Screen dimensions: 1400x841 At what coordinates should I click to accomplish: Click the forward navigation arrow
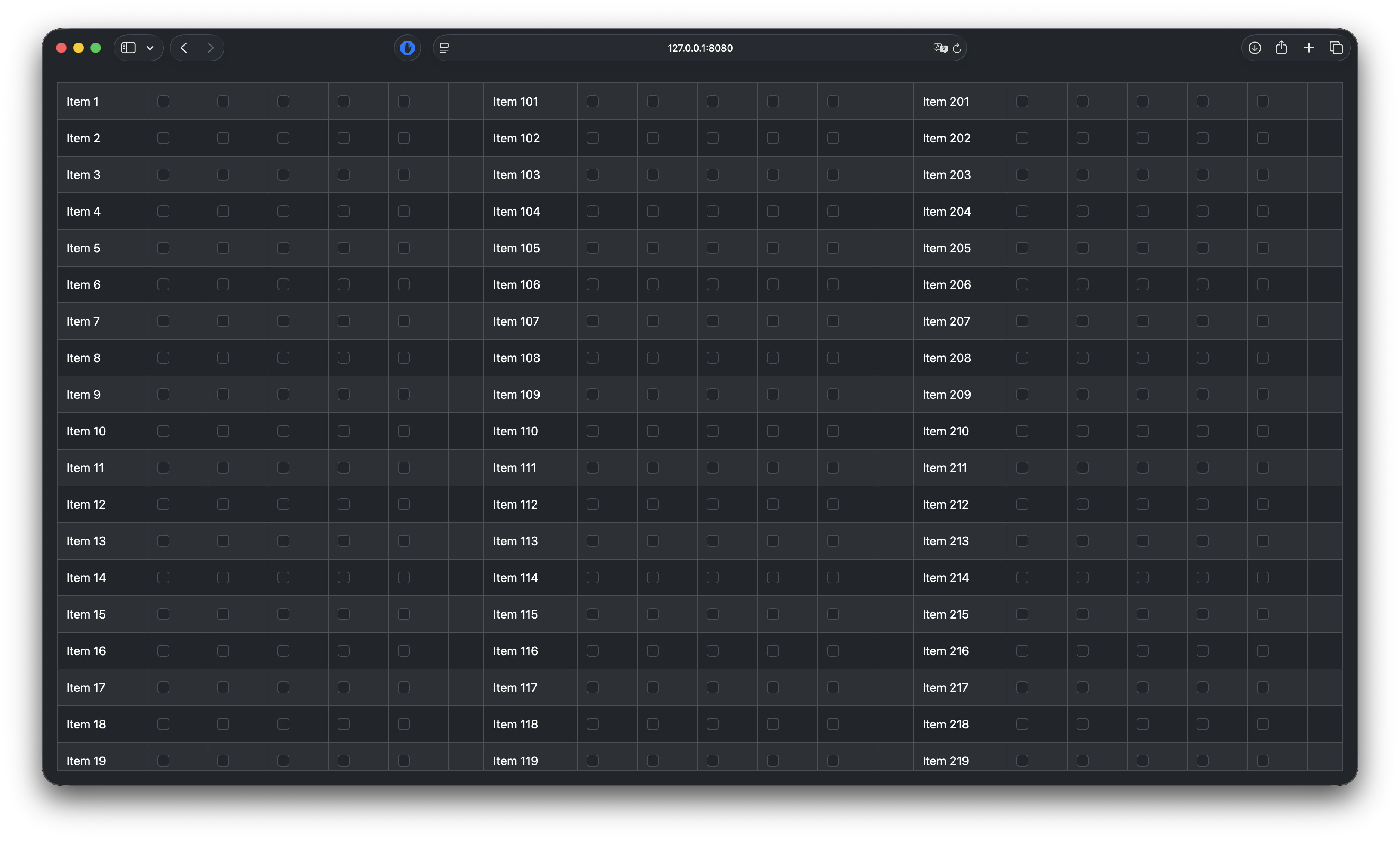pyautogui.click(x=210, y=48)
